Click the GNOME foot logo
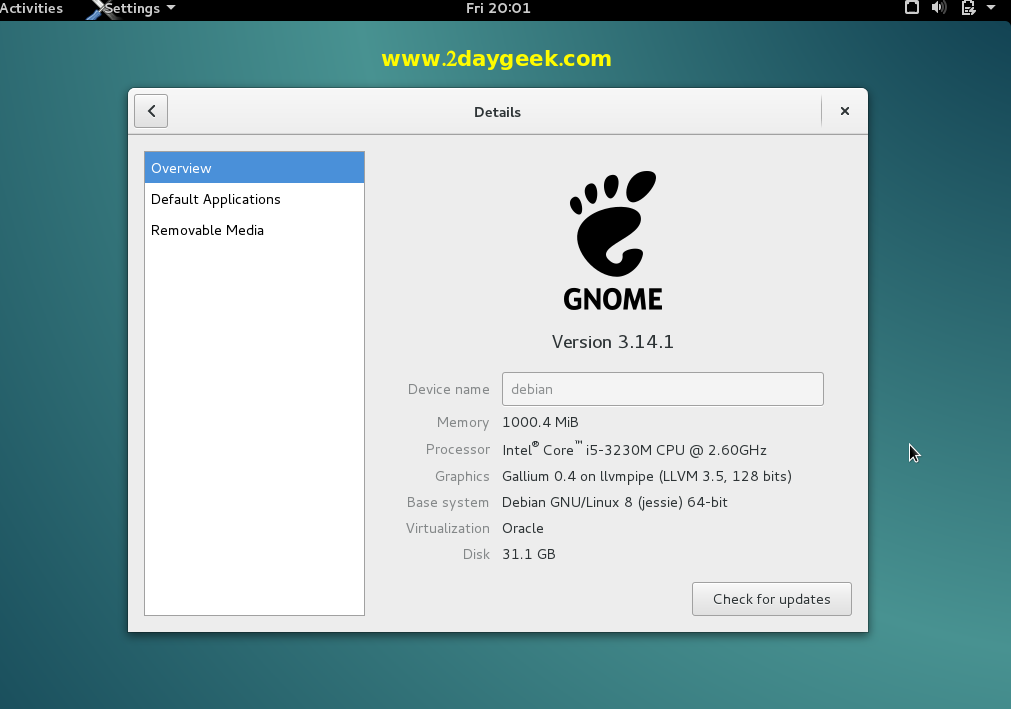The image size is (1011, 709). point(613,241)
